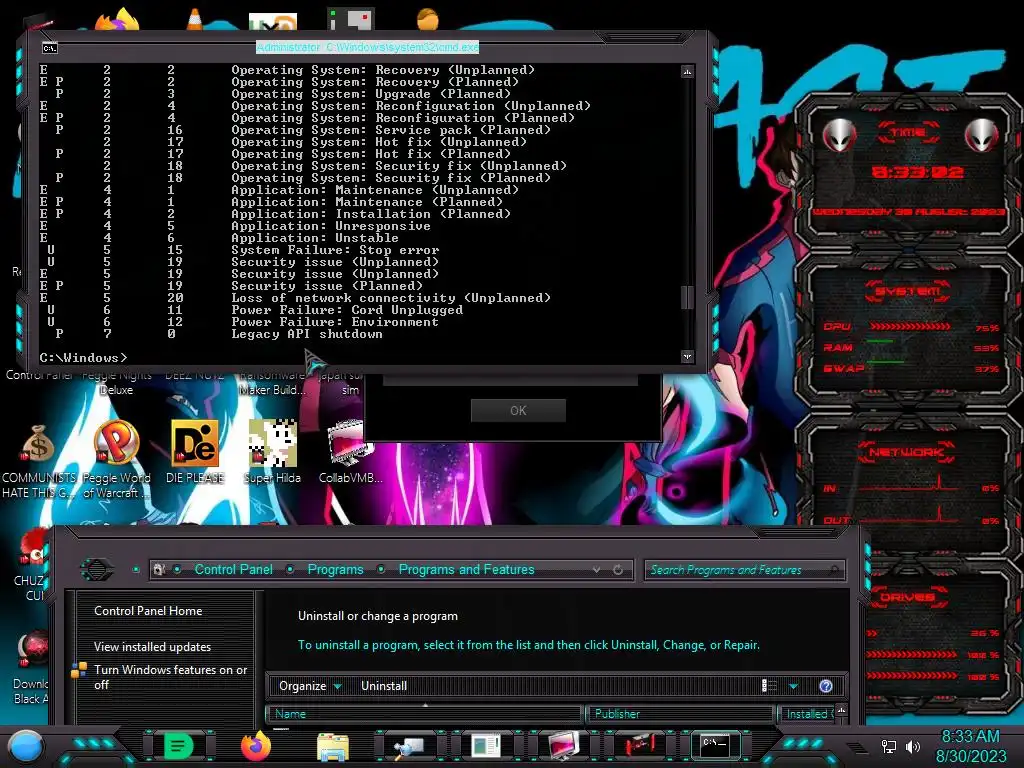1024x768 pixels.
Task: Click the cmd window title bar icon
Action: 50,48
